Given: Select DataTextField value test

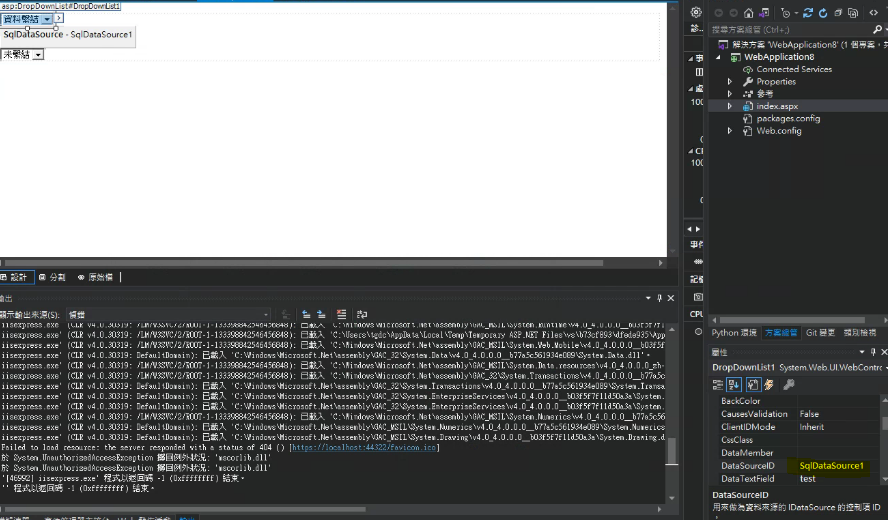Looking at the screenshot, I should pos(808,479).
